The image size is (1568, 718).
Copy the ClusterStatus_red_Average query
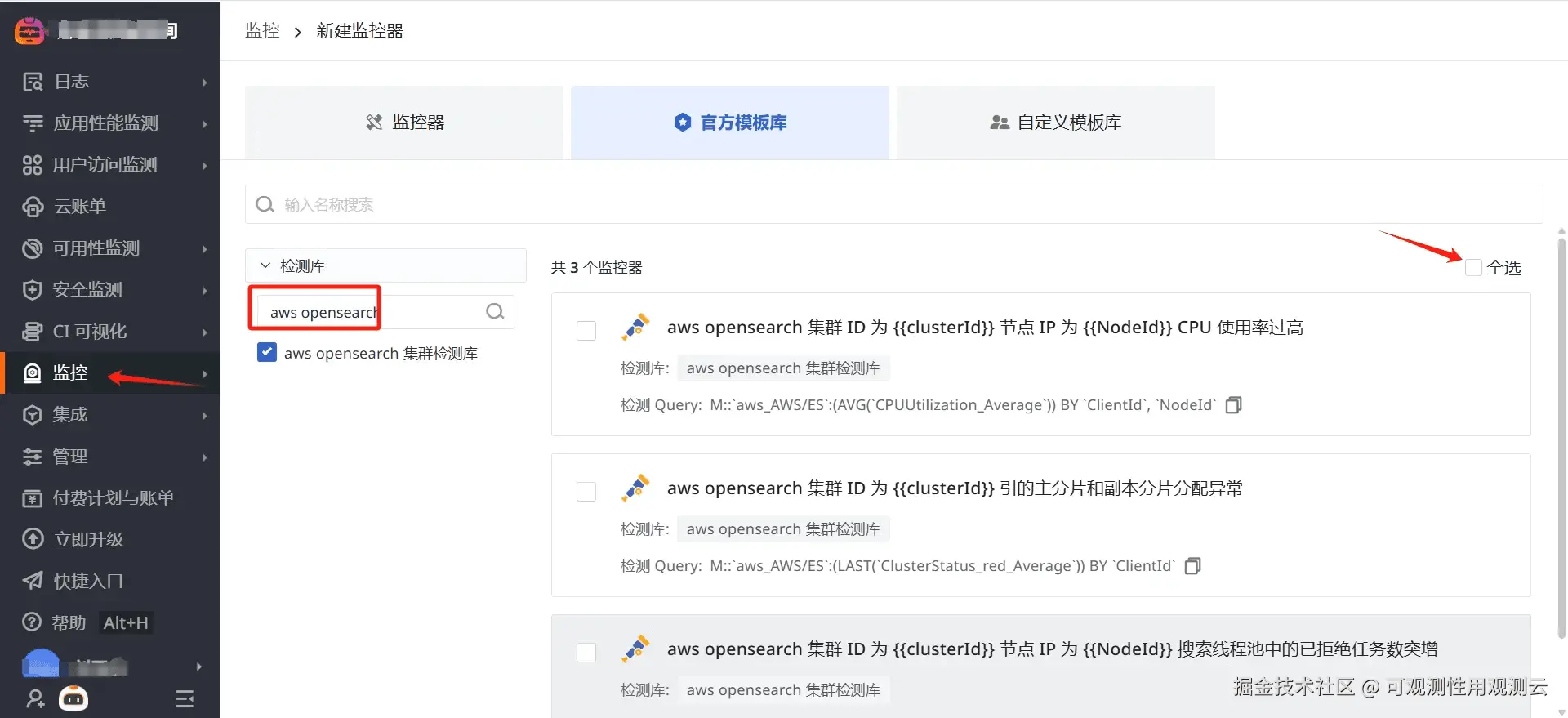[x=1193, y=566]
